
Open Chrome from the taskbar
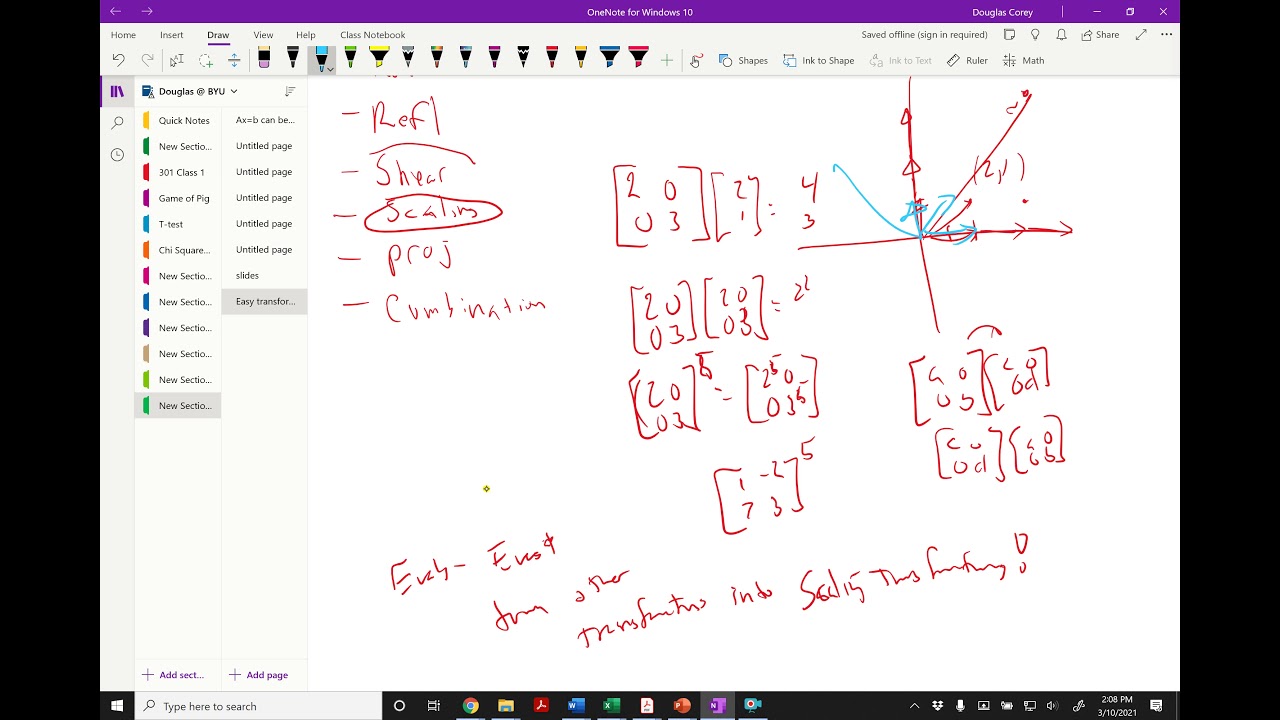click(x=470, y=706)
